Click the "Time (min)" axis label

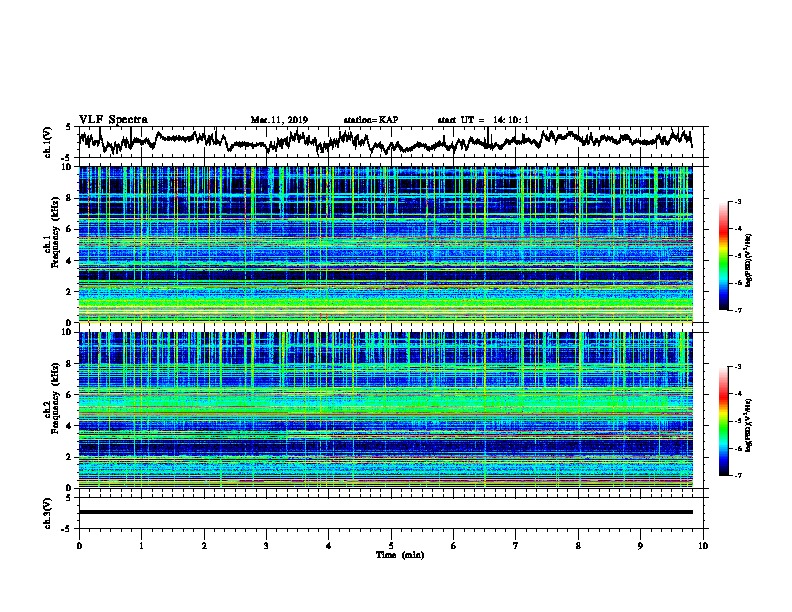400,555
